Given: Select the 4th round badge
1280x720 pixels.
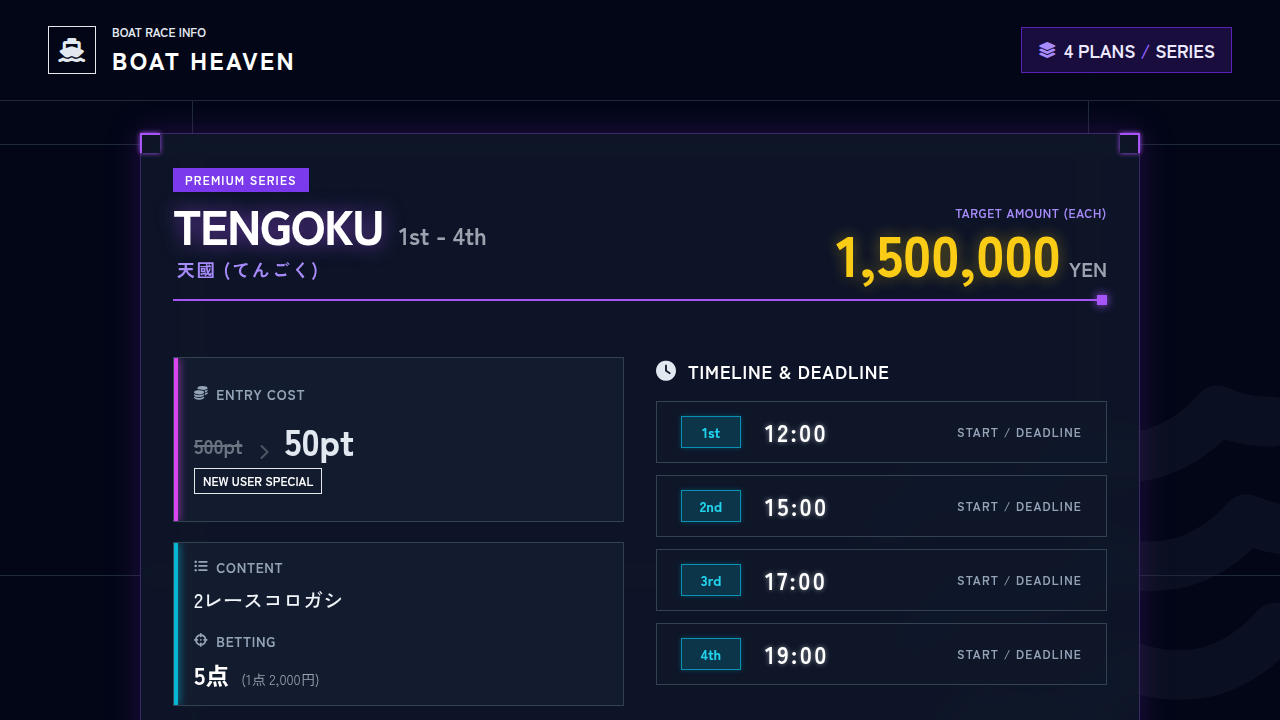Looking at the screenshot, I should pos(711,654).
